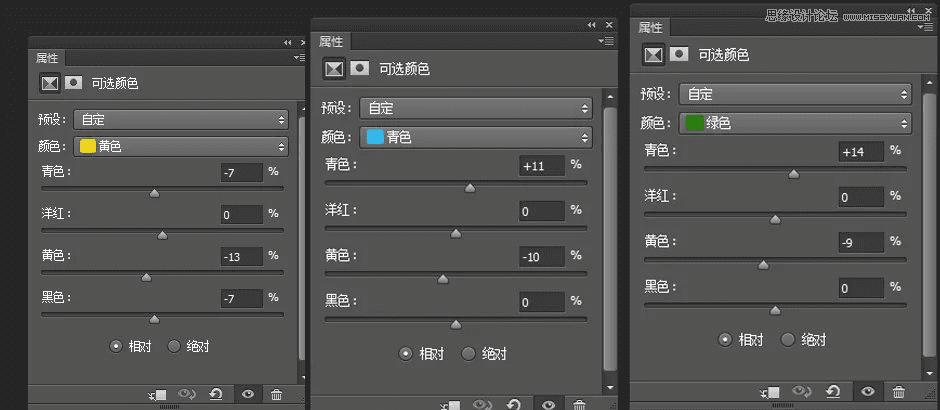Click 黄色 value field showing -10
The image size is (940, 410).
(542, 257)
